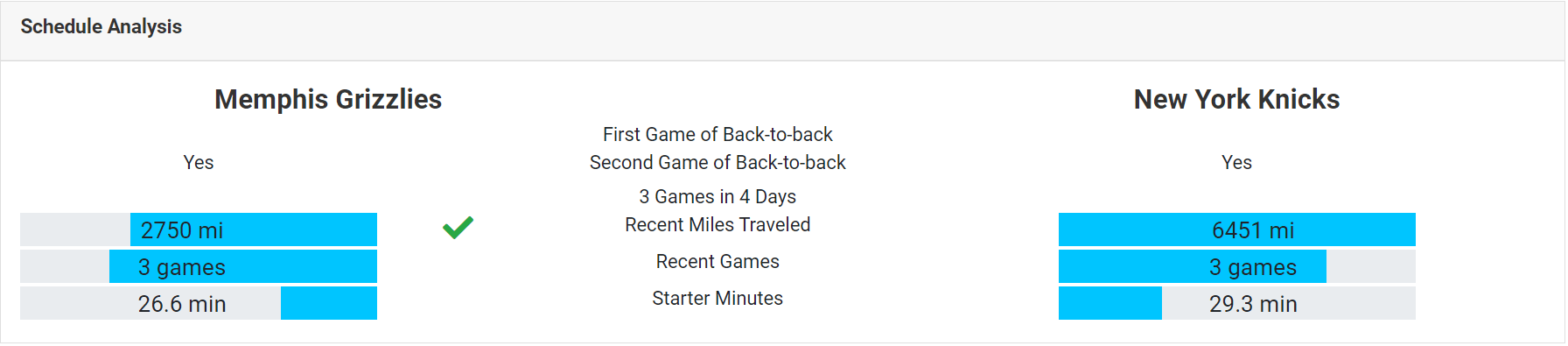
Task: Click the Knicks 6451 mi bar
Action: 1236,229
